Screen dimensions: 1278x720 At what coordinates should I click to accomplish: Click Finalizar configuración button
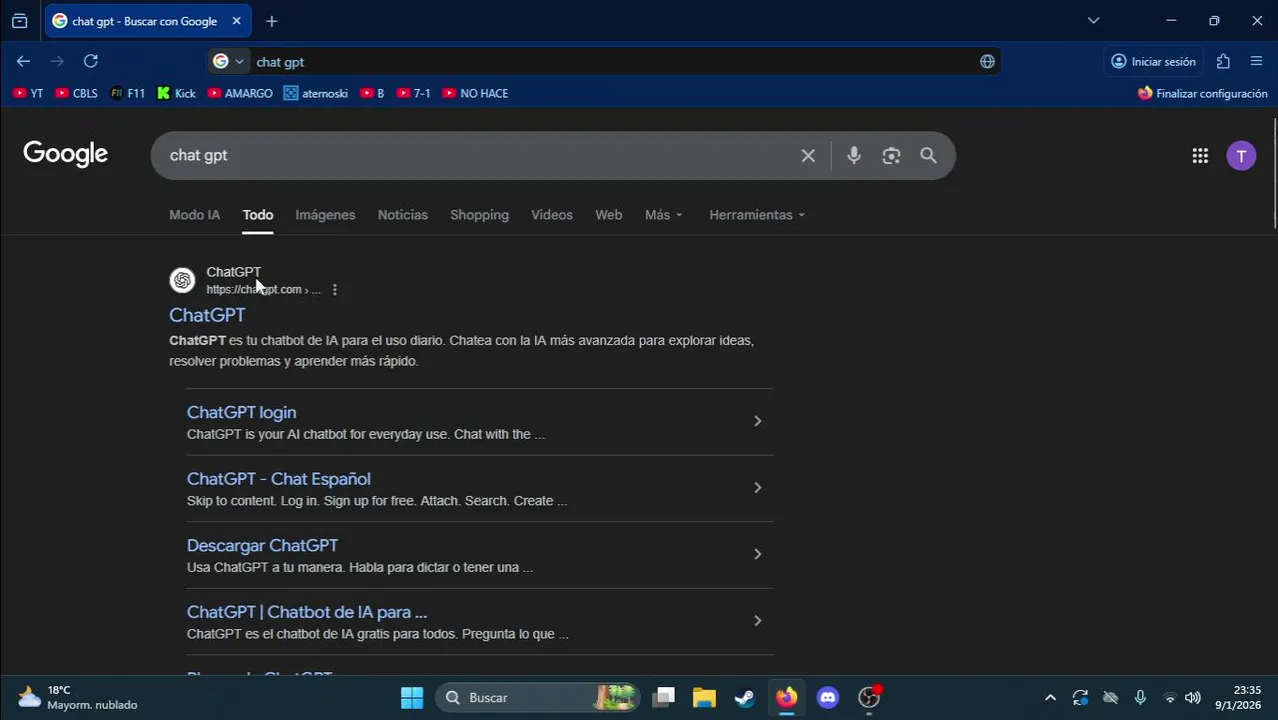coord(1203,93)
